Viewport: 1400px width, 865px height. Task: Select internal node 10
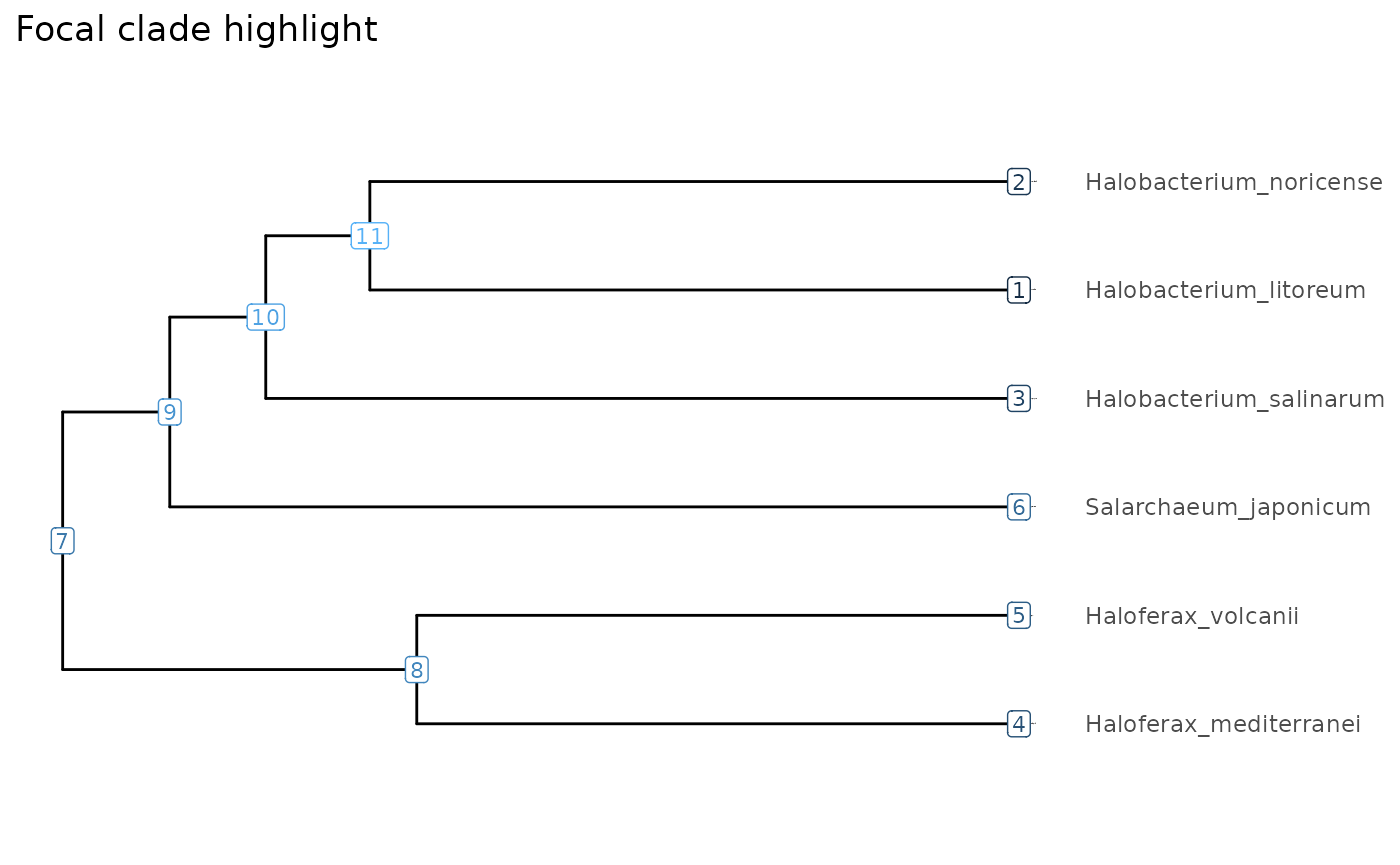pos(265,317)
